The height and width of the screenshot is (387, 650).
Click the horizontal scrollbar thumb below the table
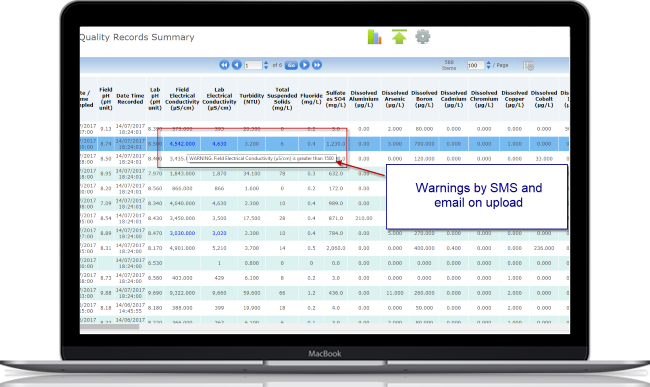(x=109, y=327)
